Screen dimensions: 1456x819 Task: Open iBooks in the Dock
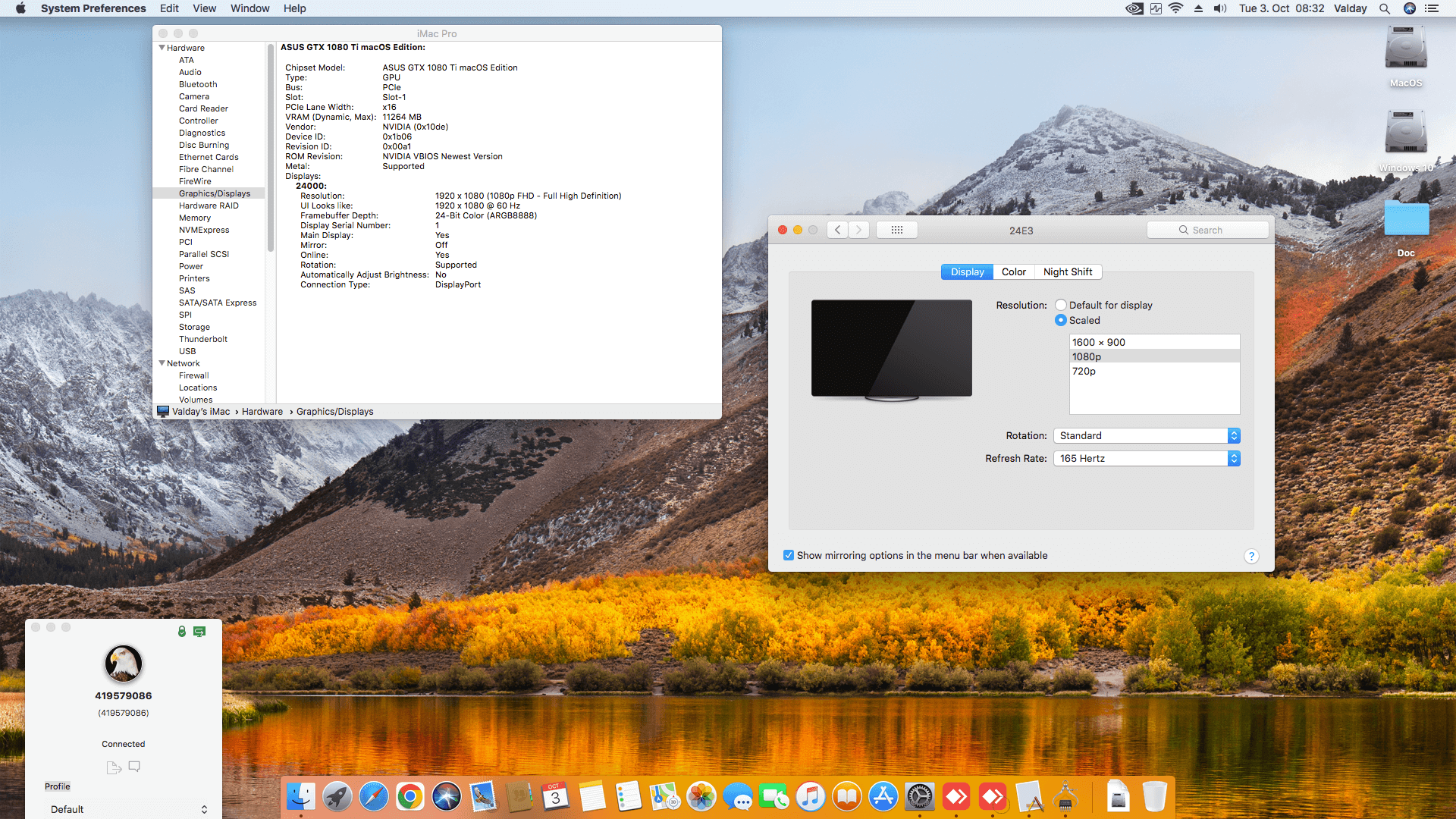(847, 797)
